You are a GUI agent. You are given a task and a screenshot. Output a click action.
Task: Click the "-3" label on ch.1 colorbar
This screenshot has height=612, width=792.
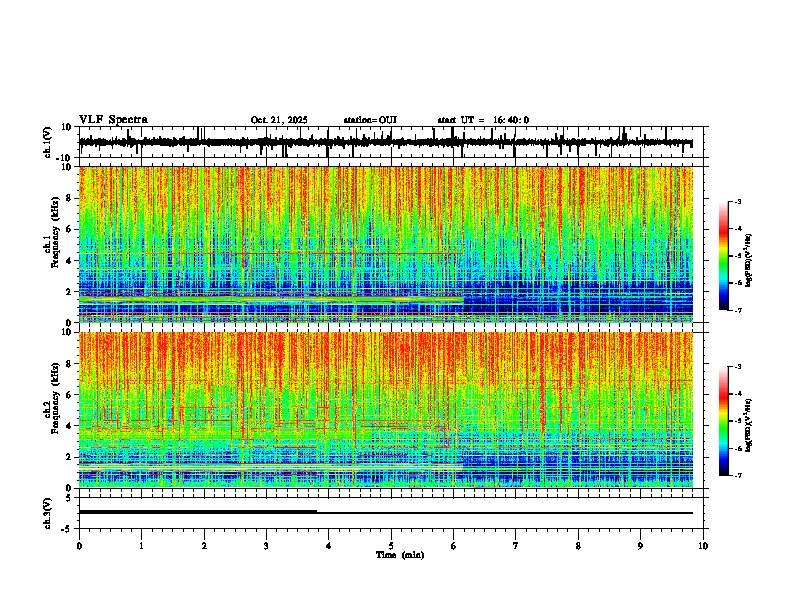pyautogui.click(x=737, y=202)
